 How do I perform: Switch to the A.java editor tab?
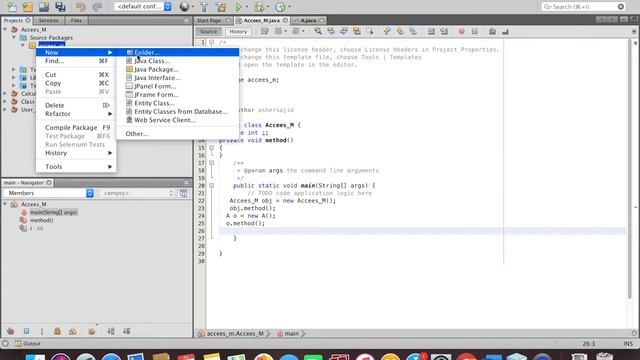coord(309,20)
